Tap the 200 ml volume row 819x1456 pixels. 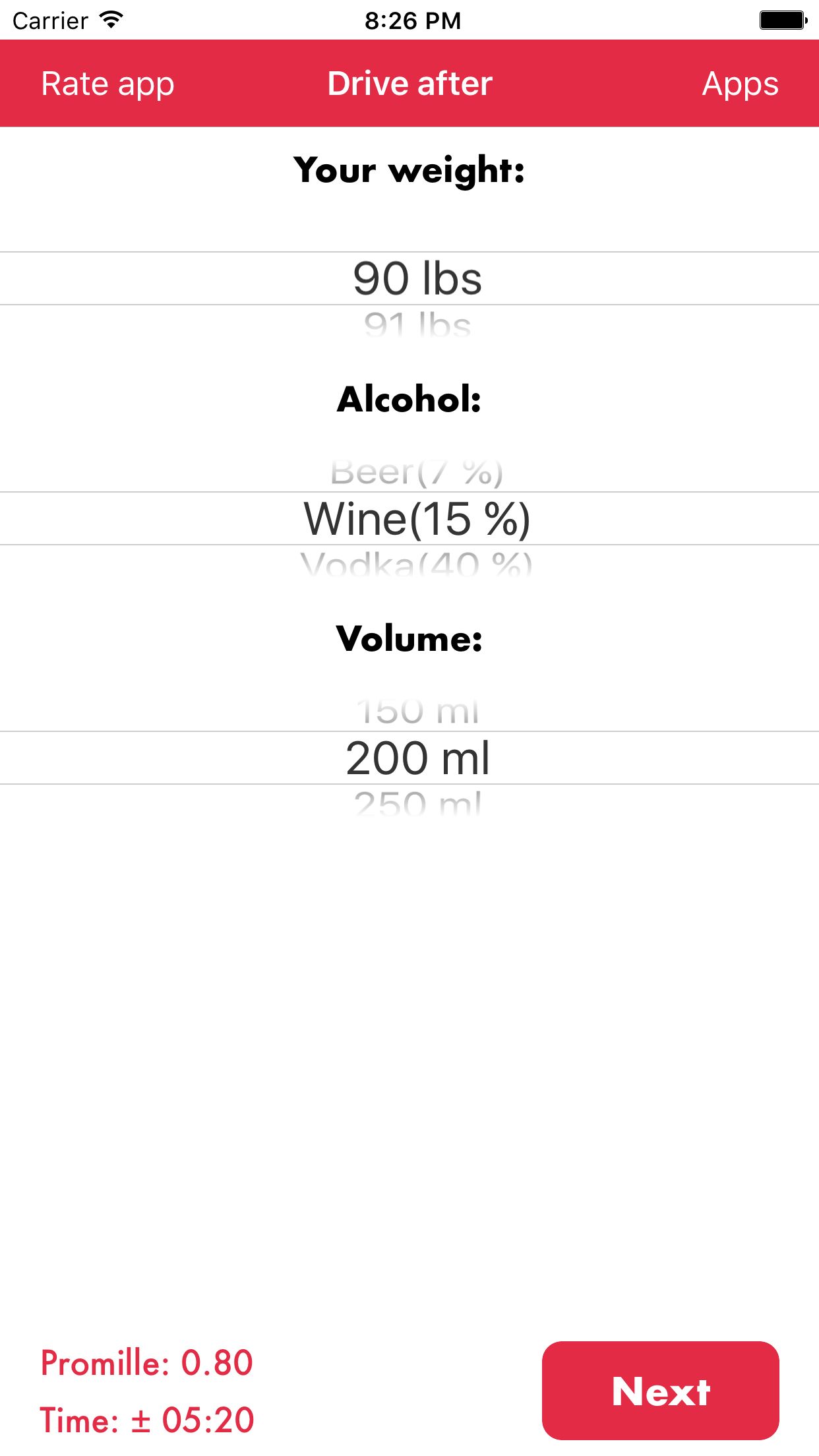[417, 758]
